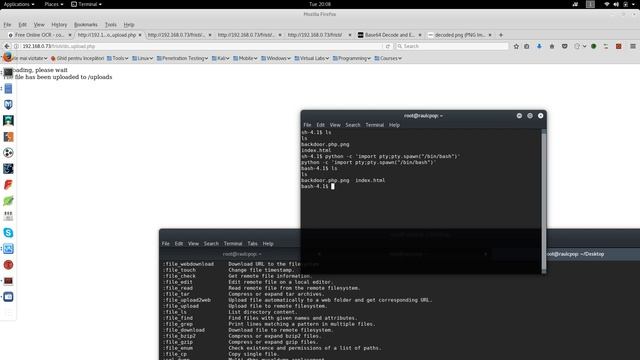
Task: Close the decoded.png tab
Action: pyautogui.click(x=490, y=35)
